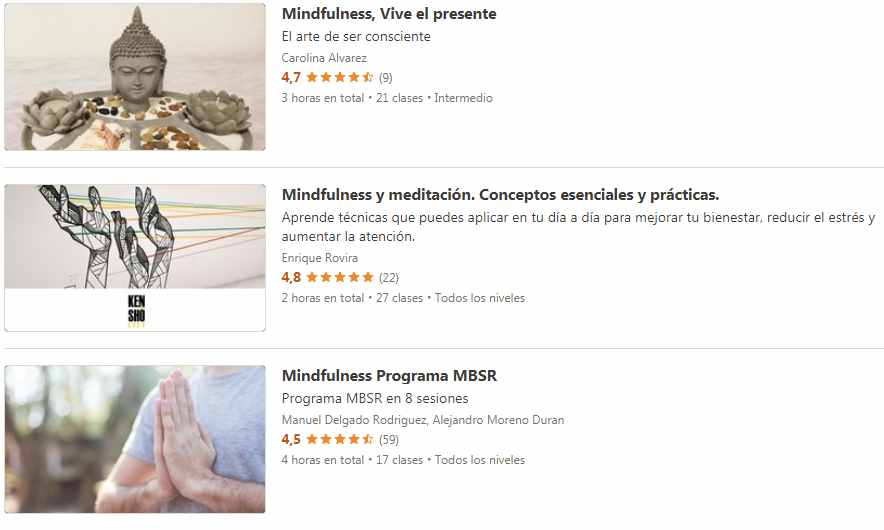
Task: Click subtitle 'El arte de ser consciente'
Action: 356,36
